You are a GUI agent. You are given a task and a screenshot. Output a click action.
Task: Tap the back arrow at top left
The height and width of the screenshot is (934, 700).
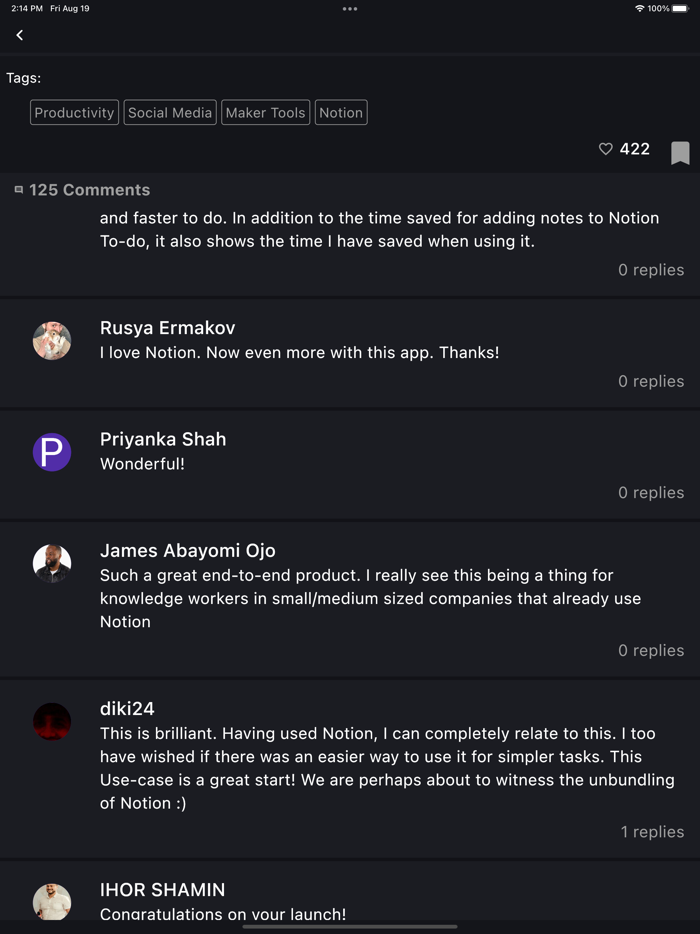click(19, 35)
